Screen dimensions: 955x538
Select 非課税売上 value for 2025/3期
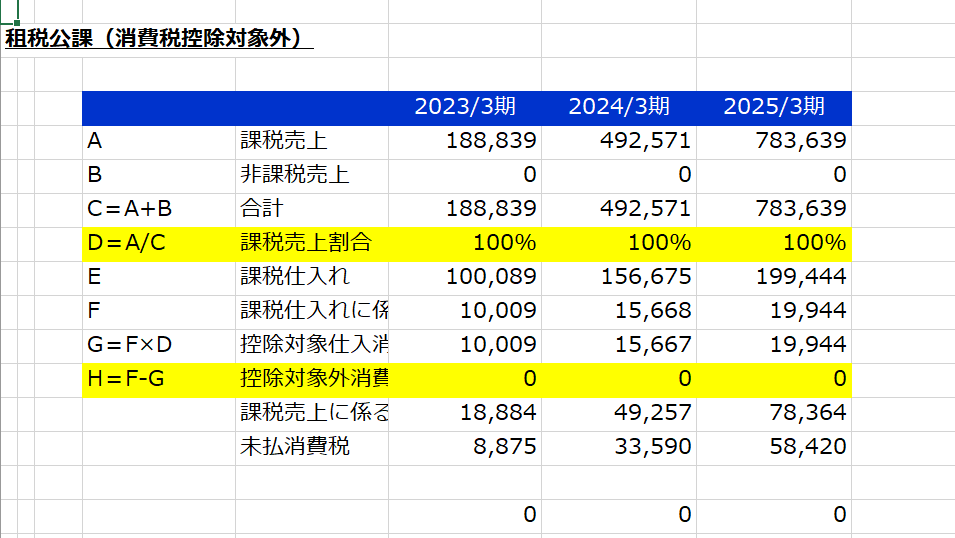click(774, 175)
